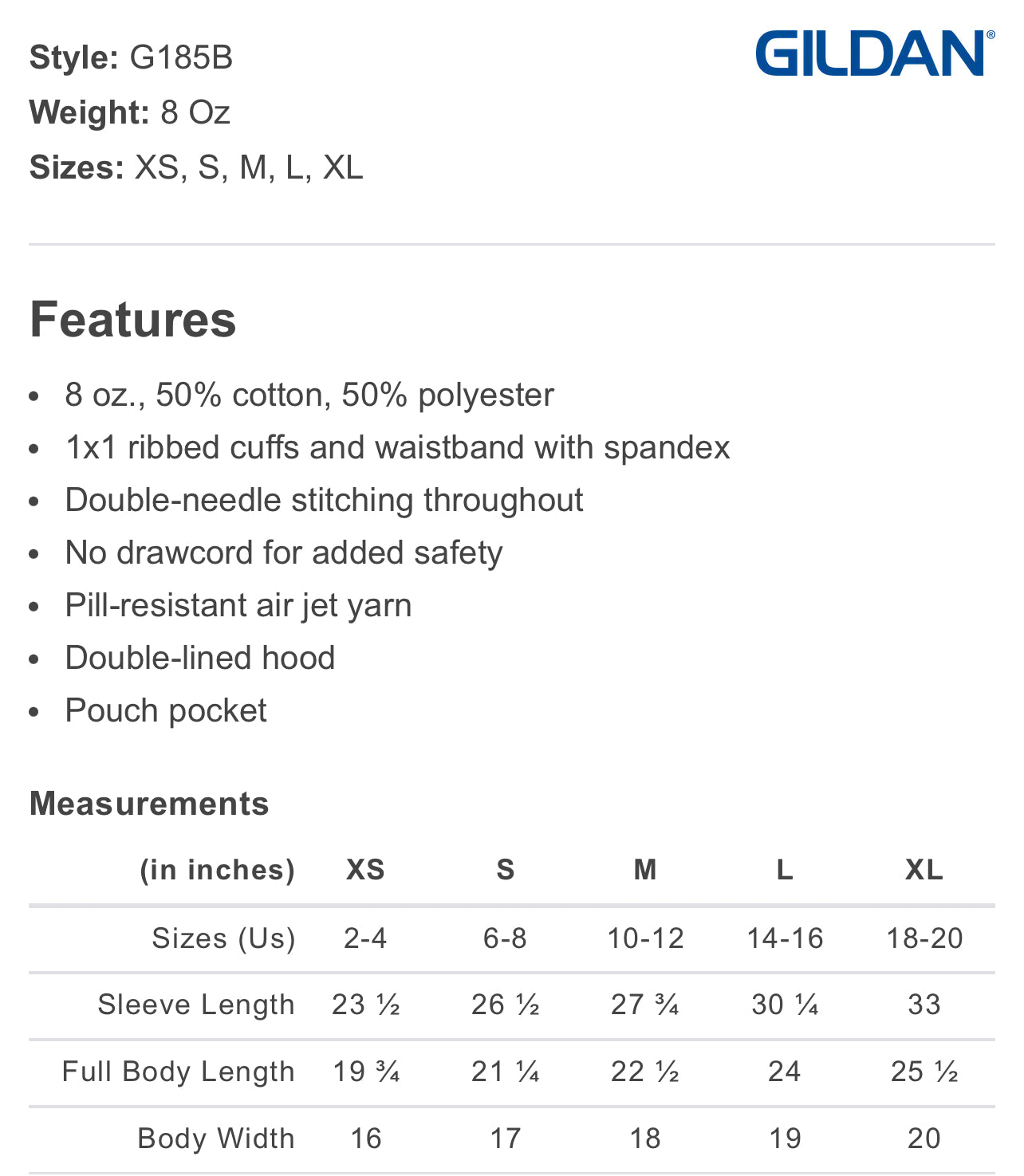This screenshot has width=1024, height=1176.
Task: Click the (in inches) table header
Action: [x=217, y=870]
